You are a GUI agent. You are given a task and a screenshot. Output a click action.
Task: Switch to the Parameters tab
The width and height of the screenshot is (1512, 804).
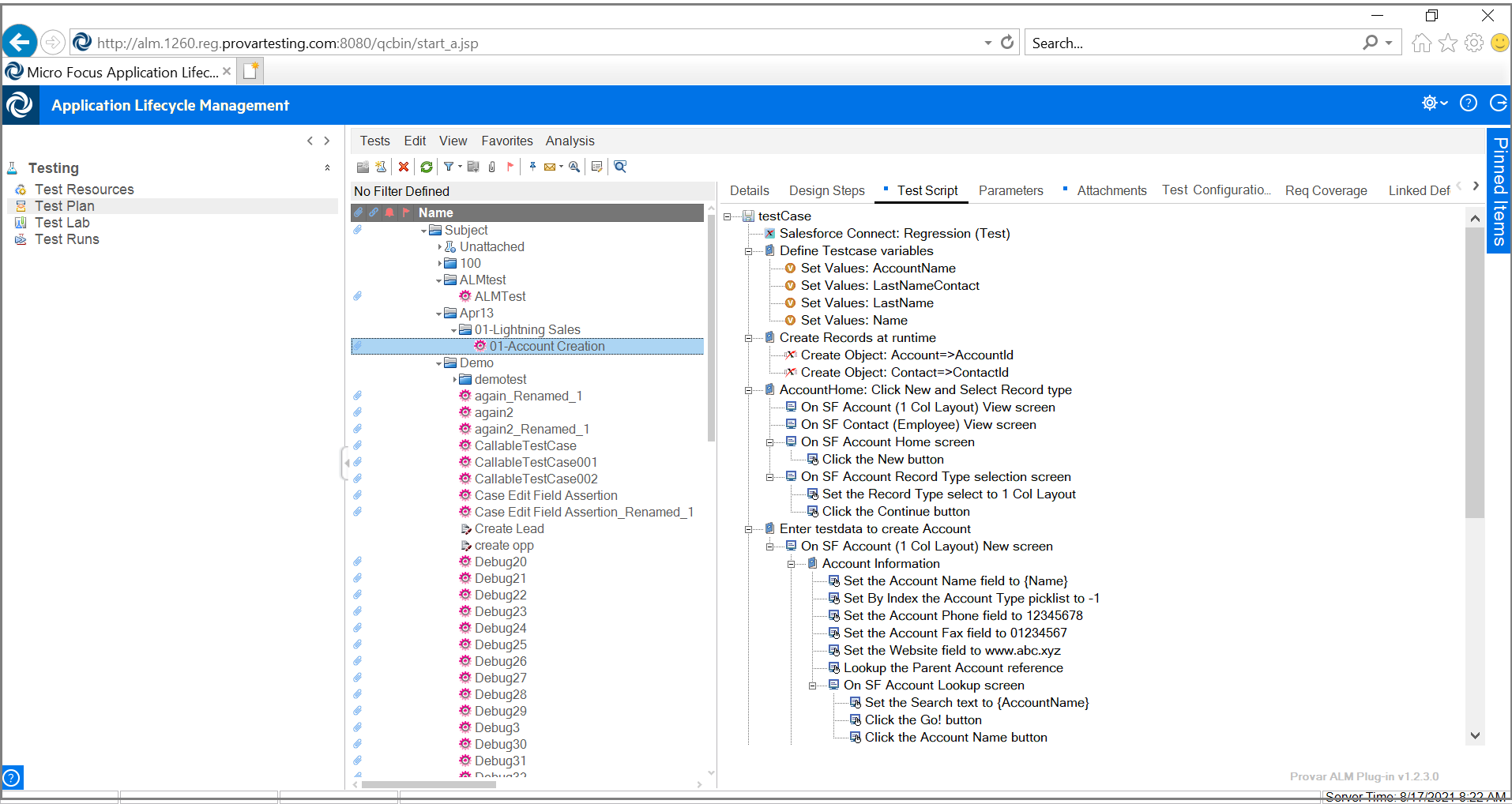pyautogui.click(x=1010, y=190)
